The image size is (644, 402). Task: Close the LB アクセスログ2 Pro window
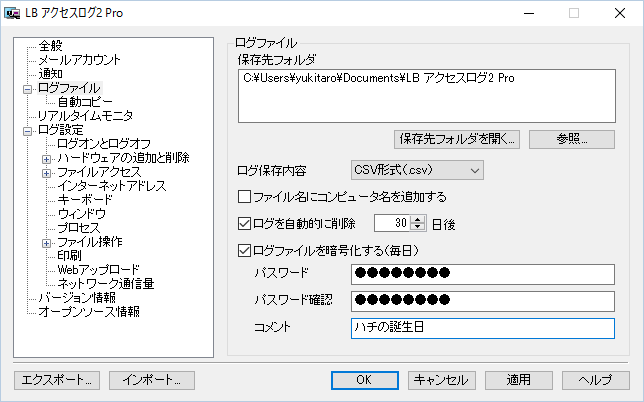point(620,13)
